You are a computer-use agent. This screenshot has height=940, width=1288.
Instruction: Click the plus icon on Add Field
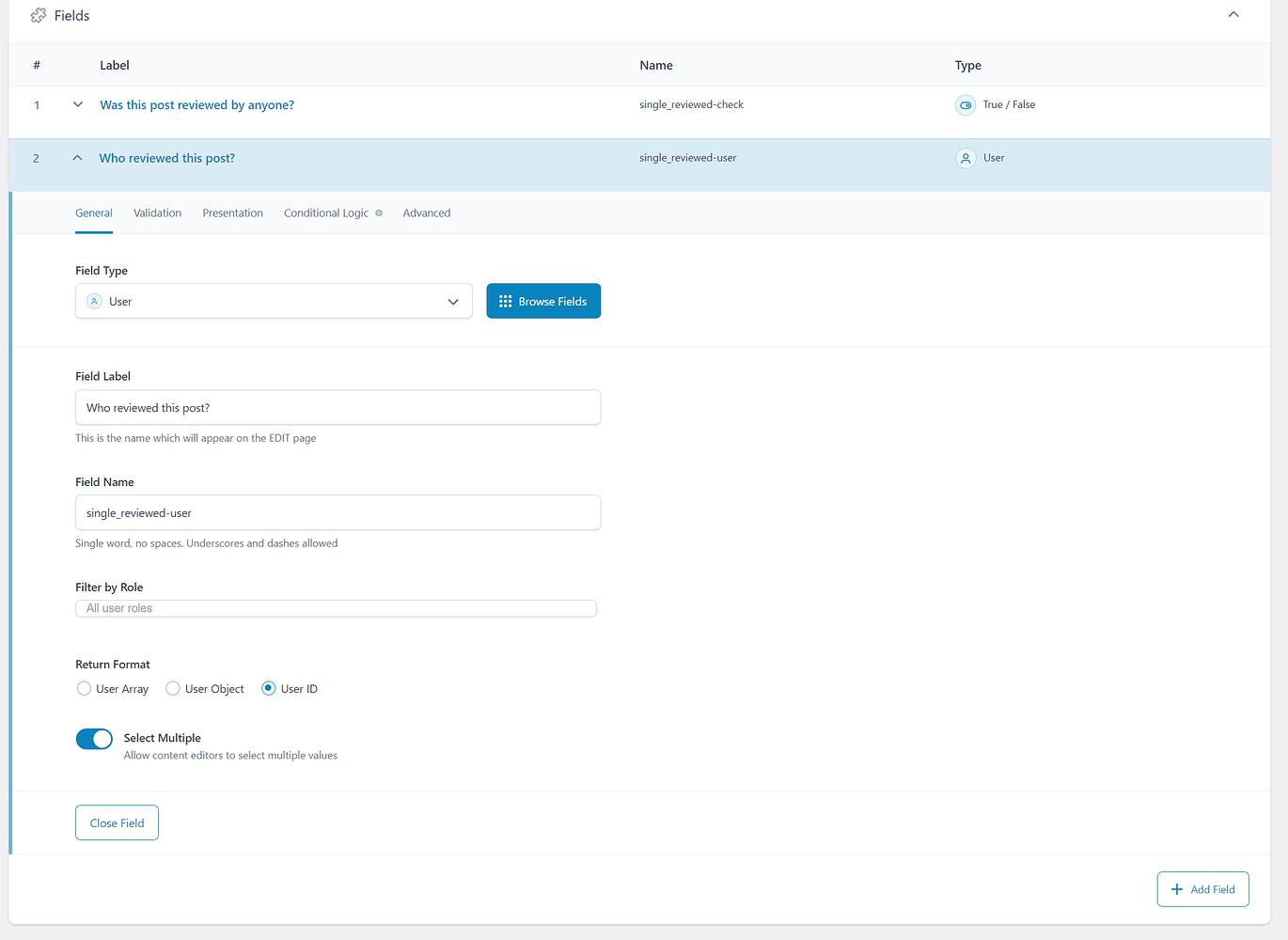1177,888
